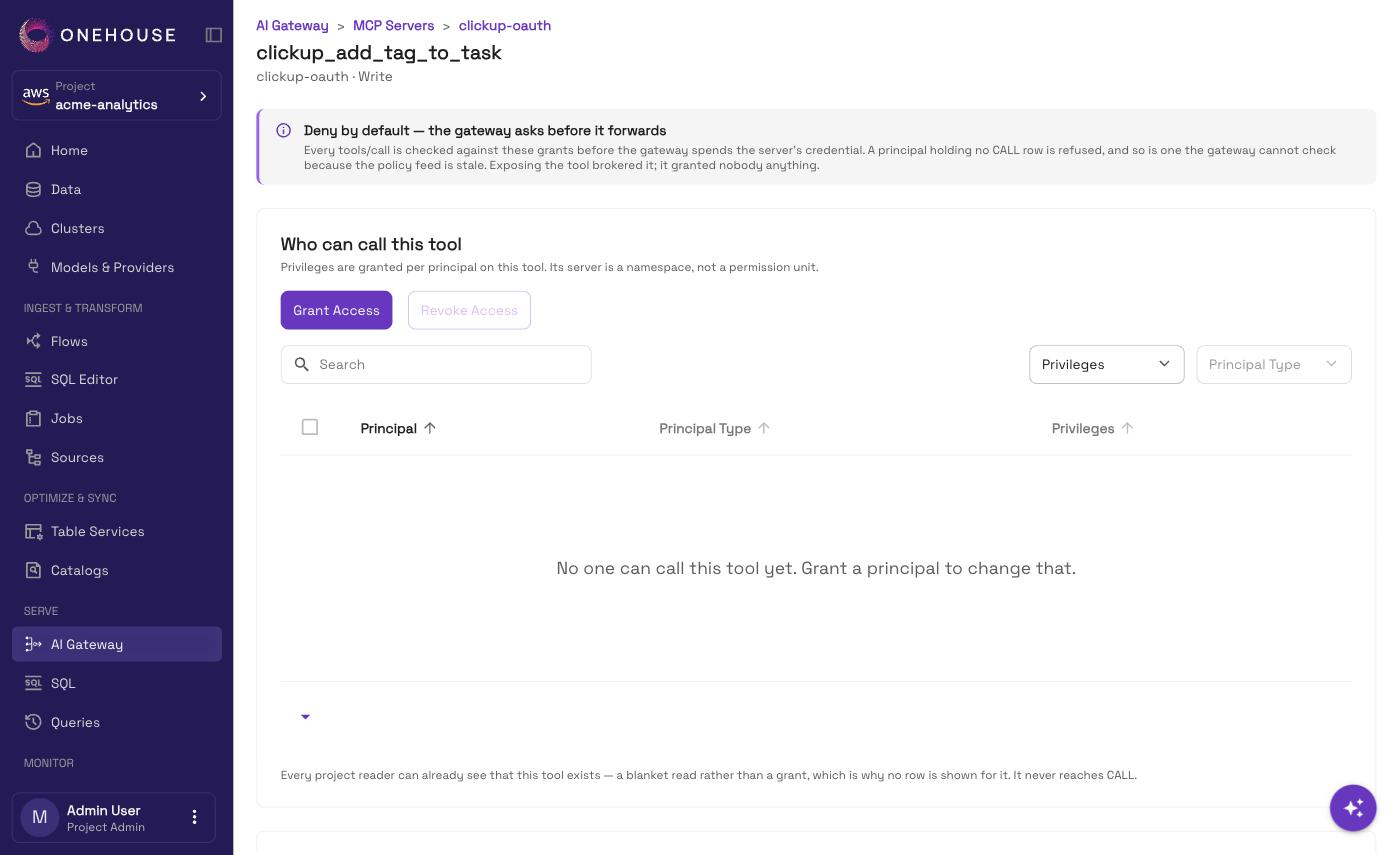Sort by Privileges column arrow
This screenshot has height=855, width=1400.
pyautogui.click(x=1127, y=428)
